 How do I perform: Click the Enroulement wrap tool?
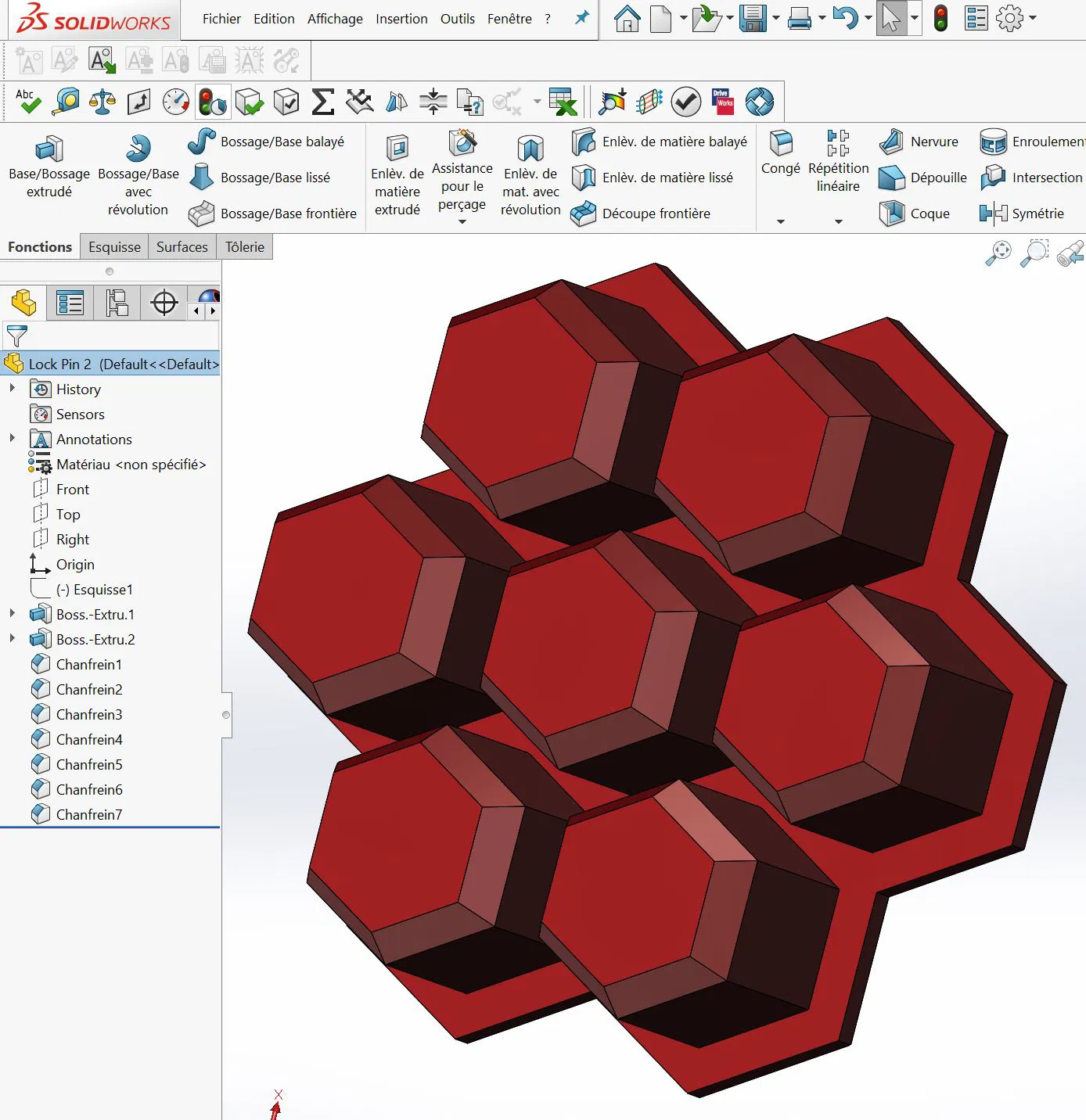pos(1033,142)
